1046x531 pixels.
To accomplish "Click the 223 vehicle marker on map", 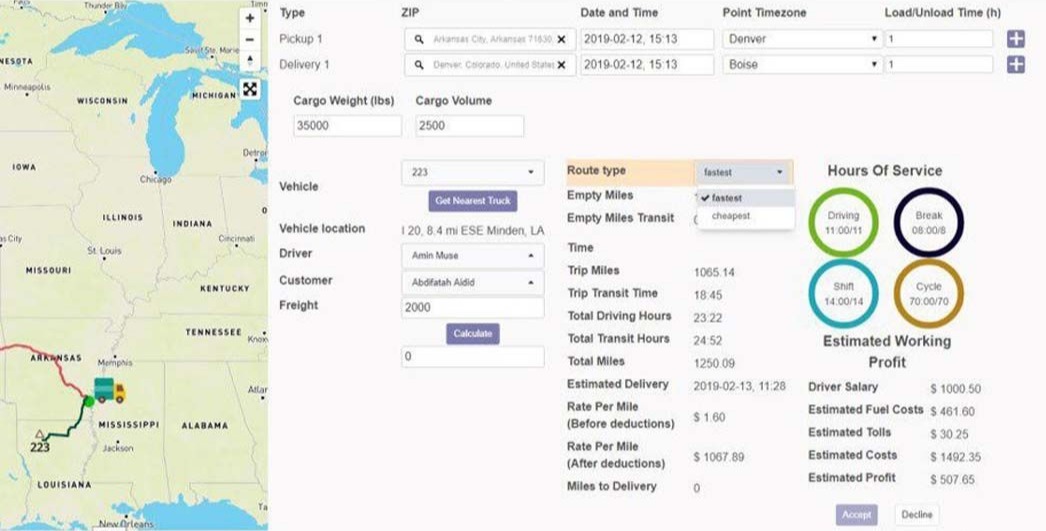I will (x=39, y=441).
